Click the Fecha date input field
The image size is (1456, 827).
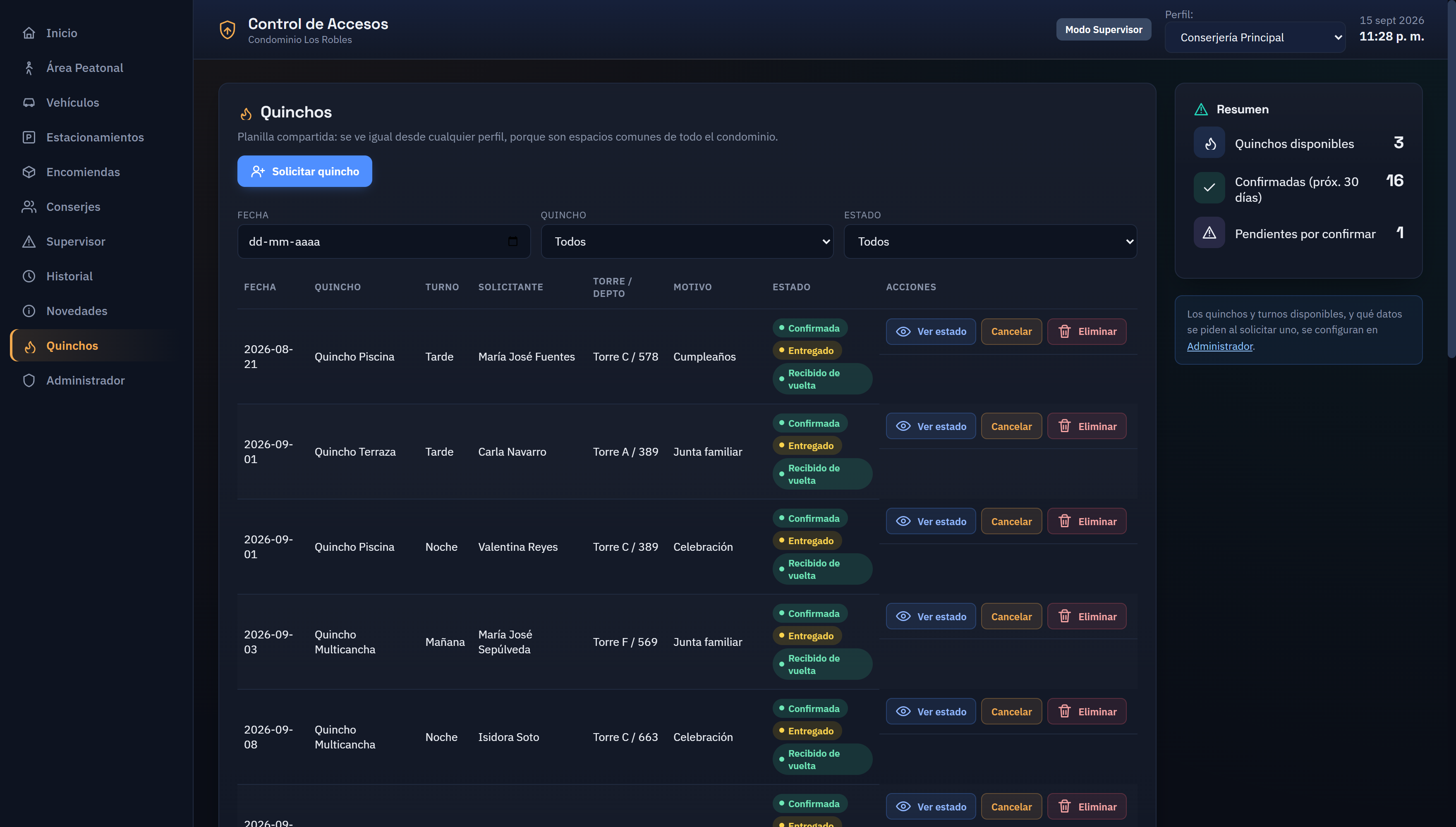[x=383, y=241]
